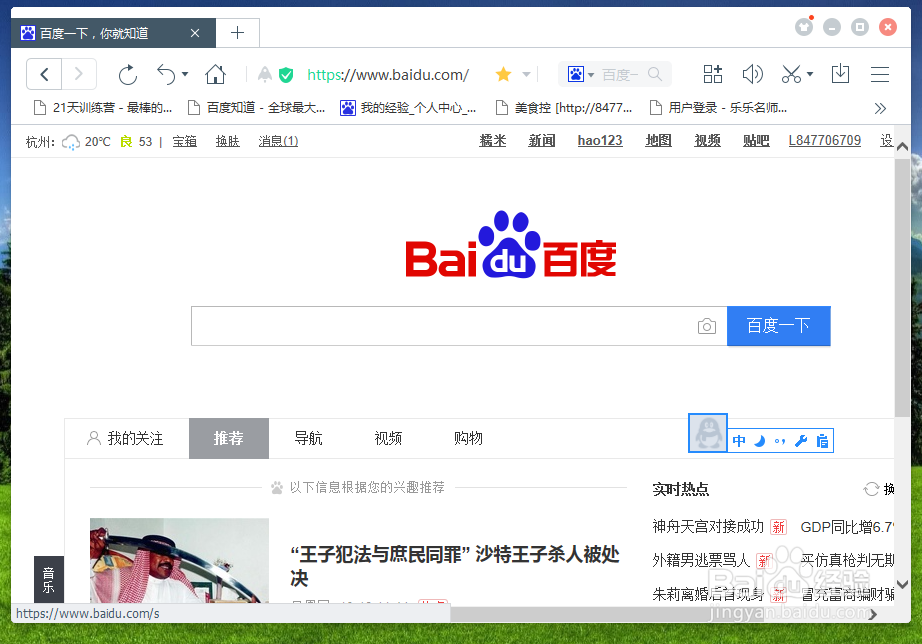This screenshot has width=922, height=644.
Task: Click the rocket accelerator icon in address bar
Action: pyautogui.click(x=265, y=75)
